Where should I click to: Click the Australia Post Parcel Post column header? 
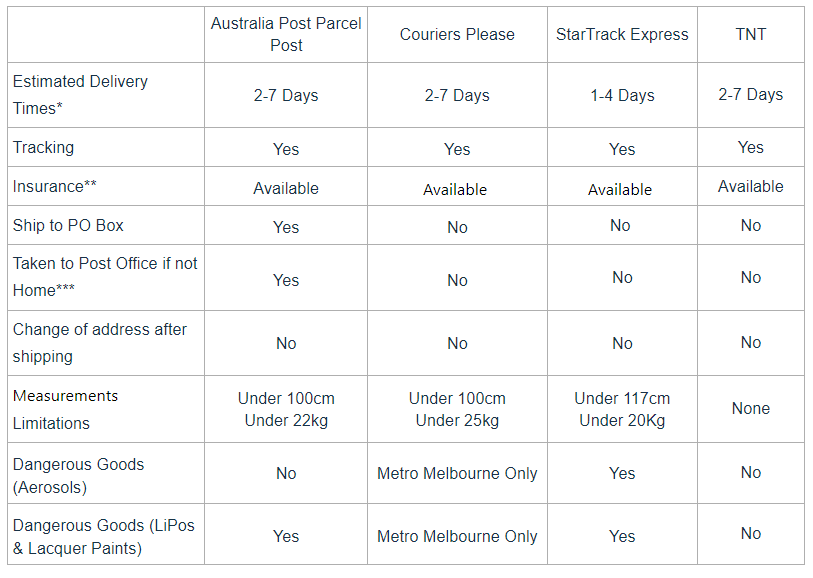[286, 34]
